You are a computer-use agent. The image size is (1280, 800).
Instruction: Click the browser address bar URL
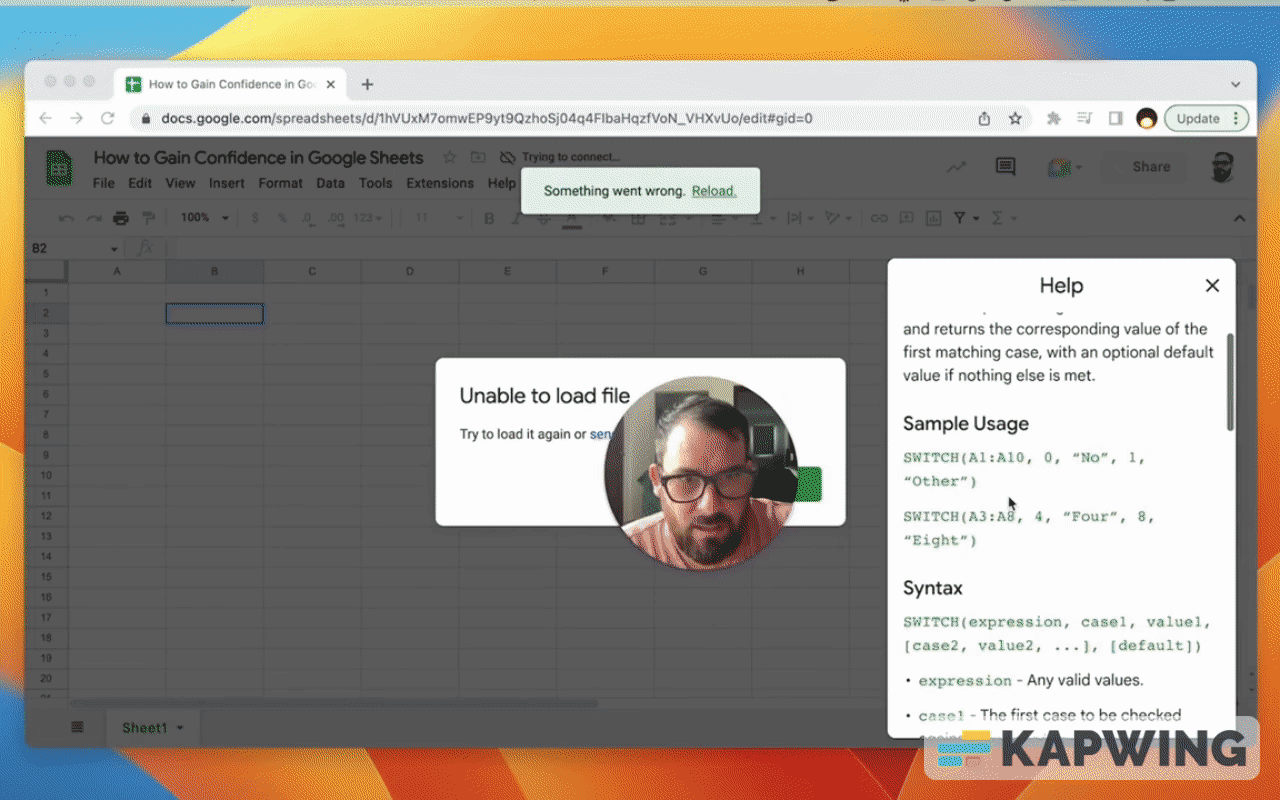pyautogui.click(x=487, y=118)
